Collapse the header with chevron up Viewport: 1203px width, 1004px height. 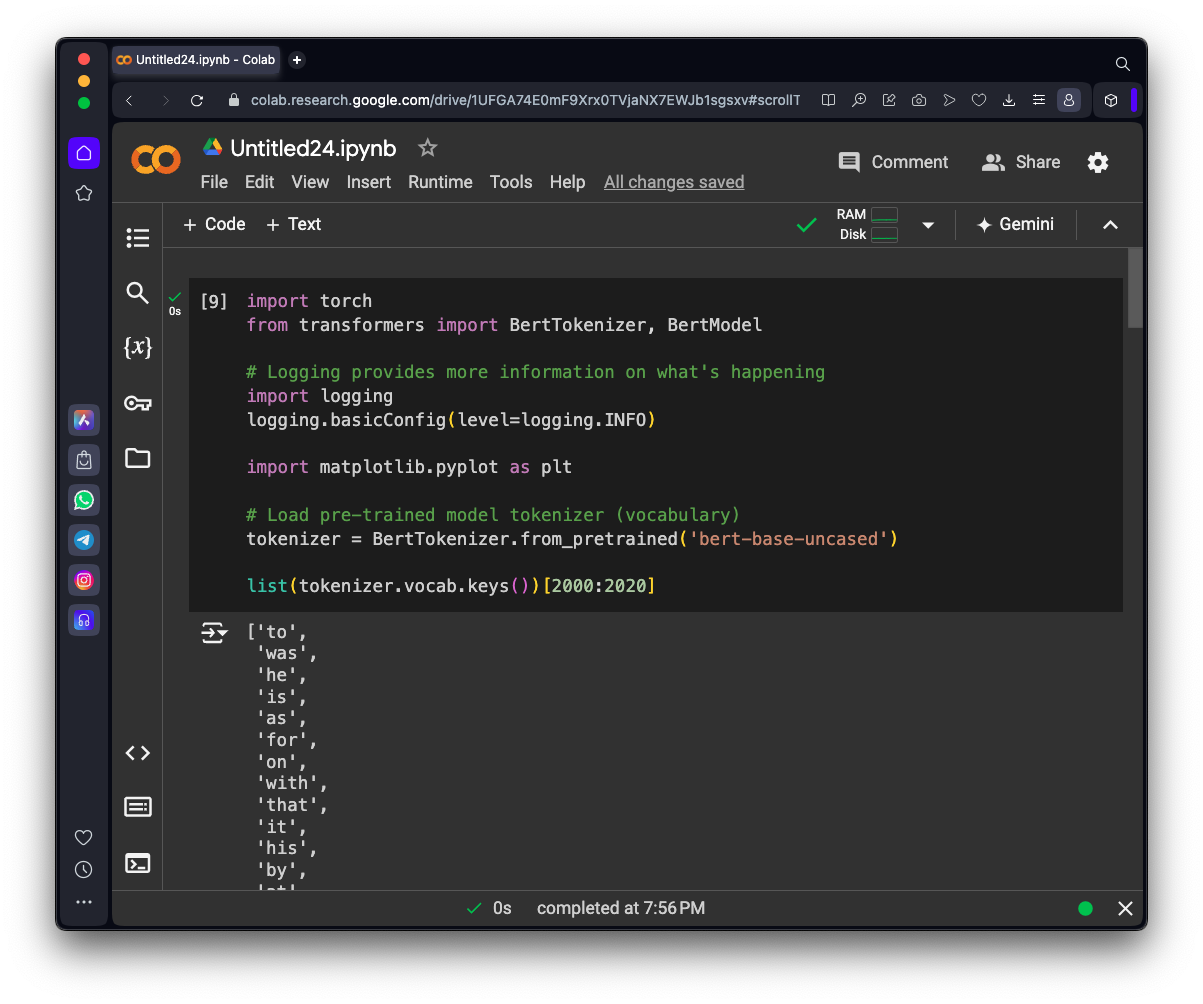point(1110,225)
